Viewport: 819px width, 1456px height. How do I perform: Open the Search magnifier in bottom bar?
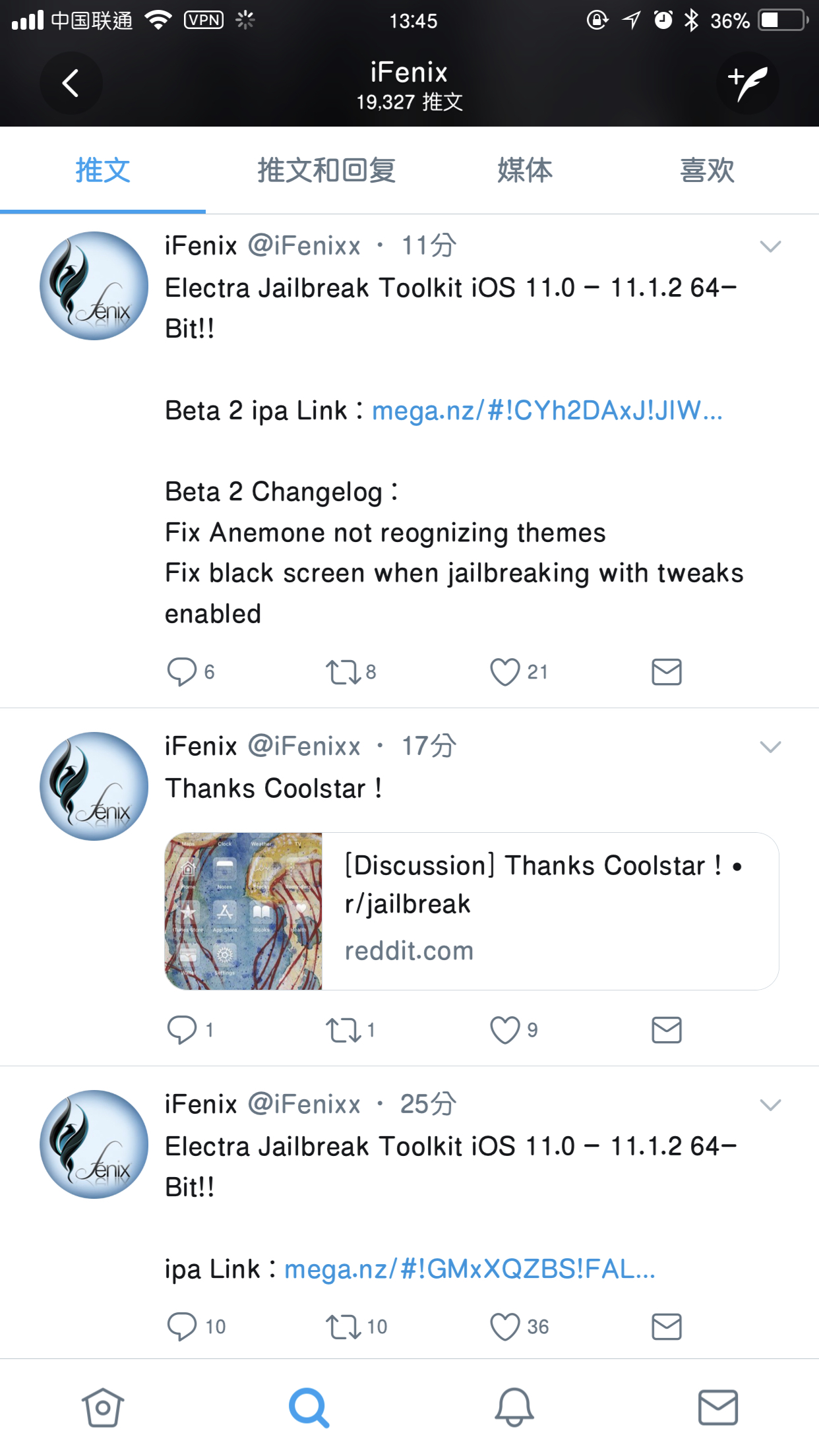pos(309,1407)
